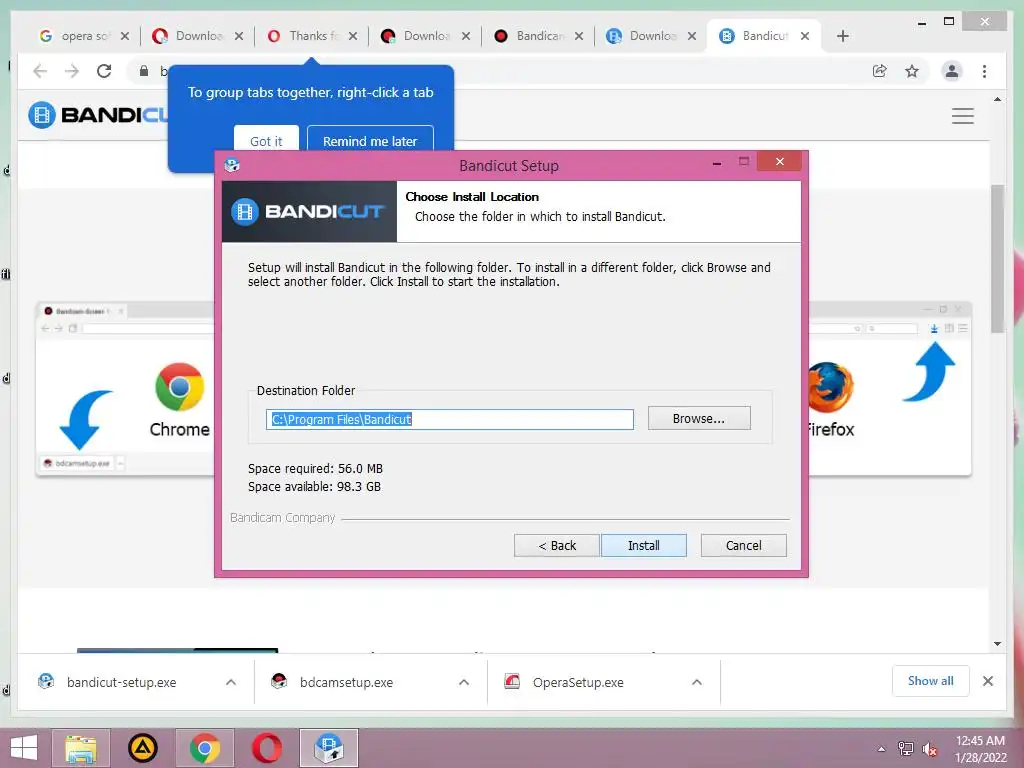The width and height of the screenshot is (1024, 768).
Task: Click scrollbar down arrow
Action: coord(997,644)
